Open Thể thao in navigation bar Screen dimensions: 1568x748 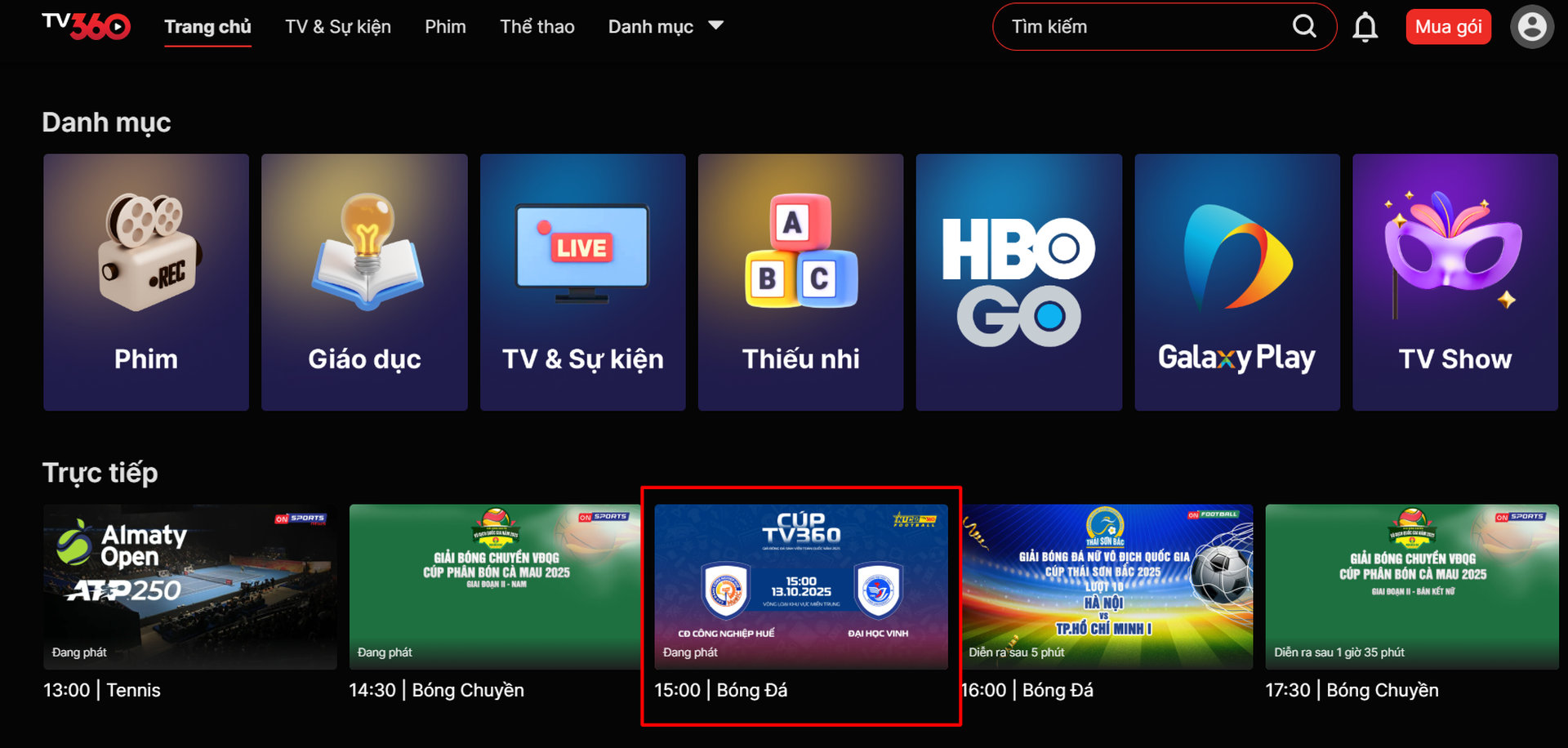click(537, 27)
